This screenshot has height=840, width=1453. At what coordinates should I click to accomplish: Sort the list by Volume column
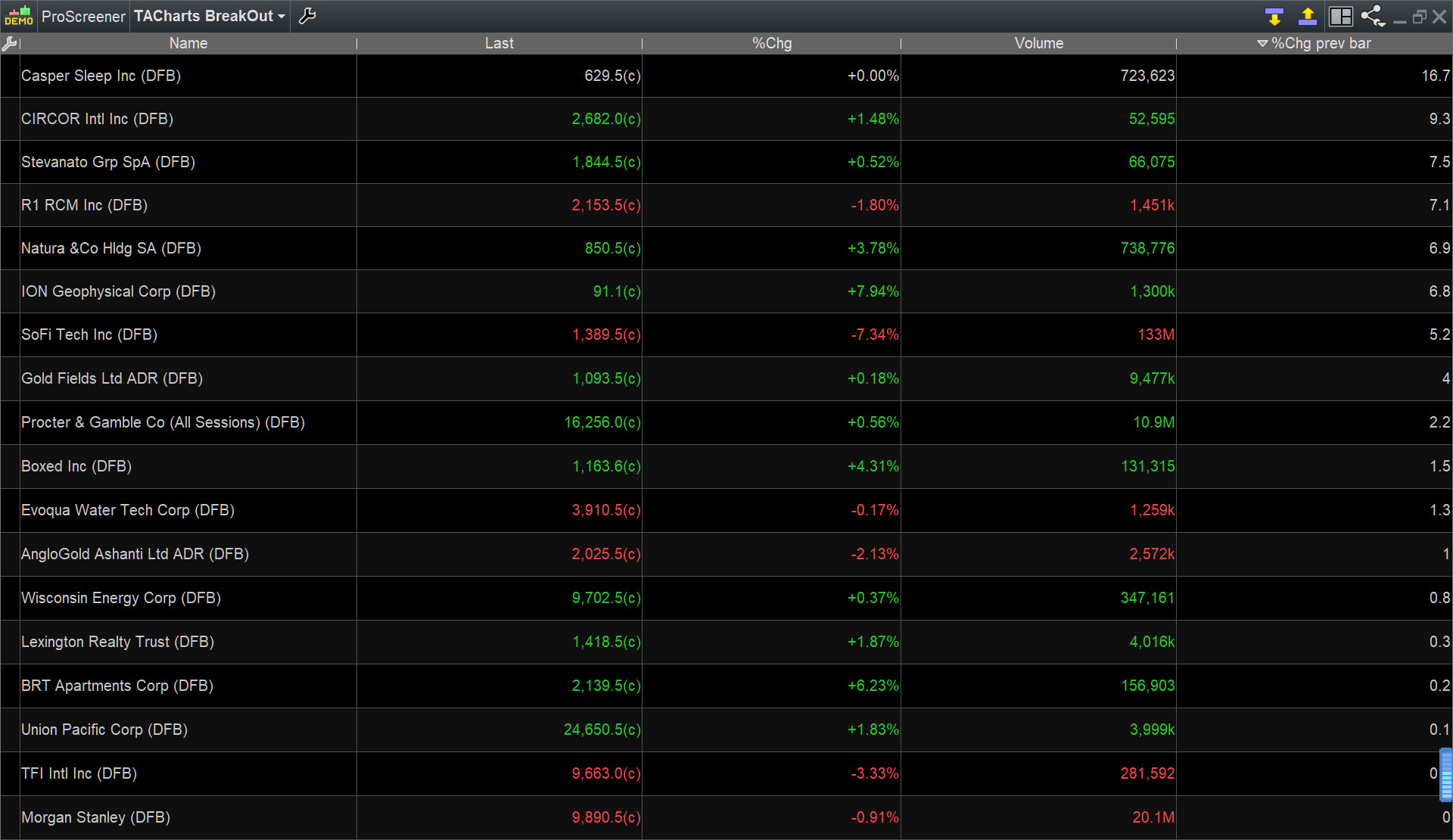click(1038, 44)
